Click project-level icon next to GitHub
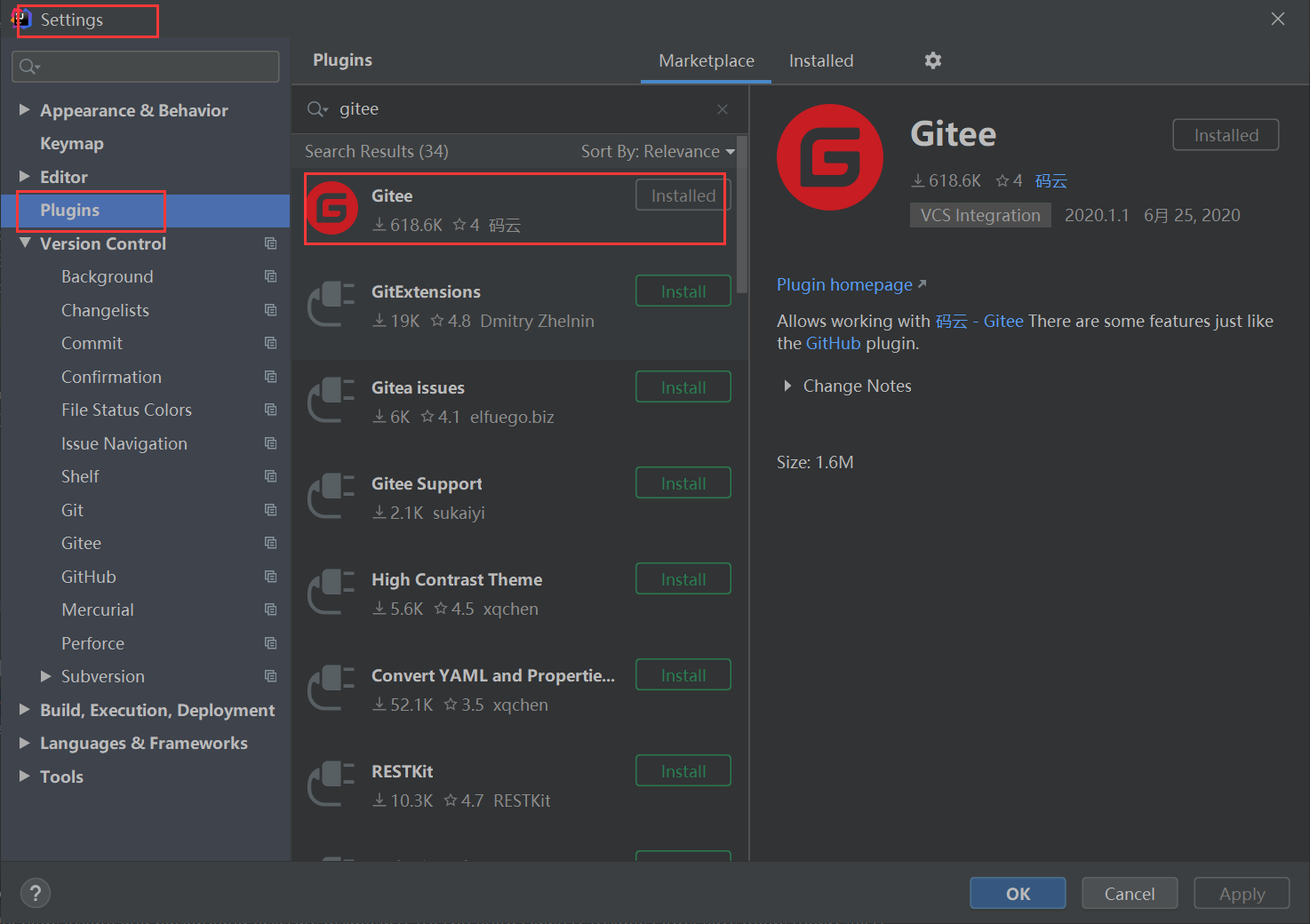Viewport: 1310px width, 924px height. pyautogui.click(x=271, y=577)
